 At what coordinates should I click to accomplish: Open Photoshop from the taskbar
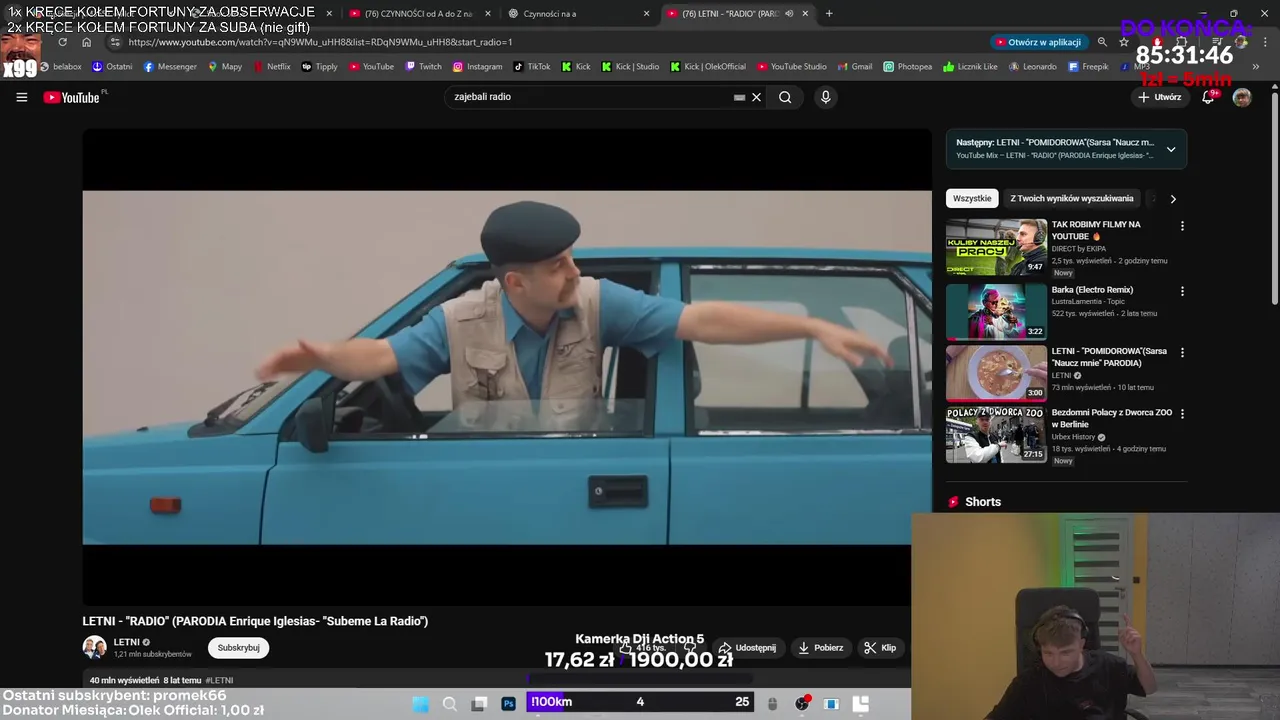tap(508, 703)
